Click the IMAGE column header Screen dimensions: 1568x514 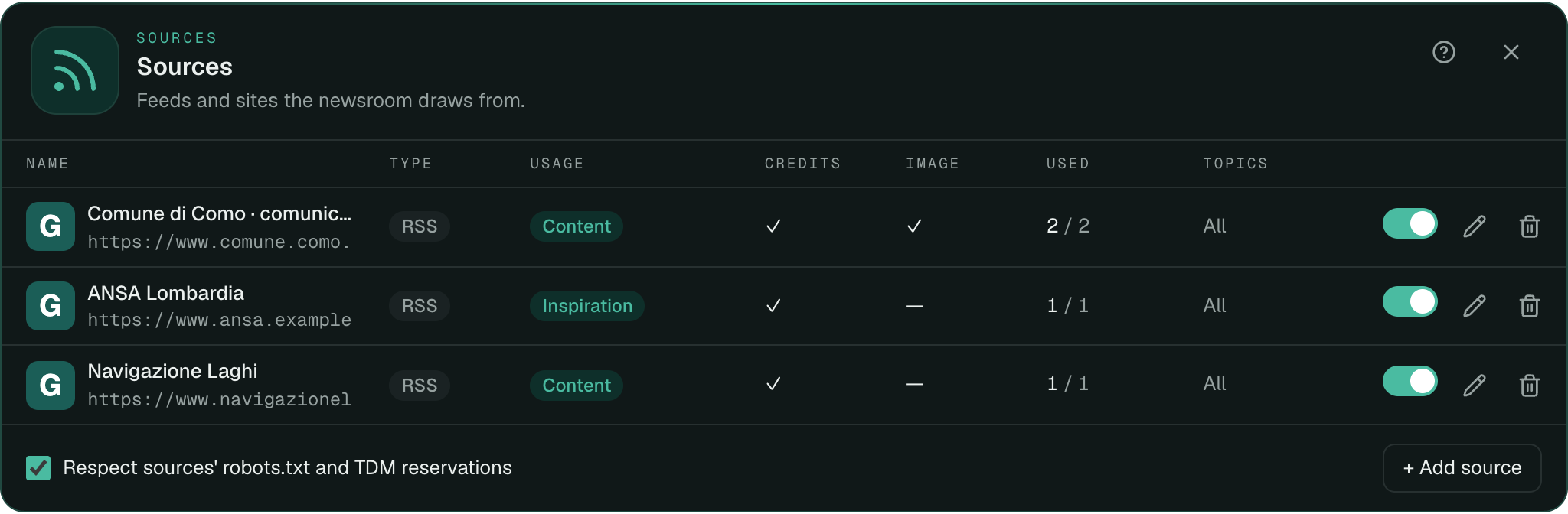tap(932, 164)
